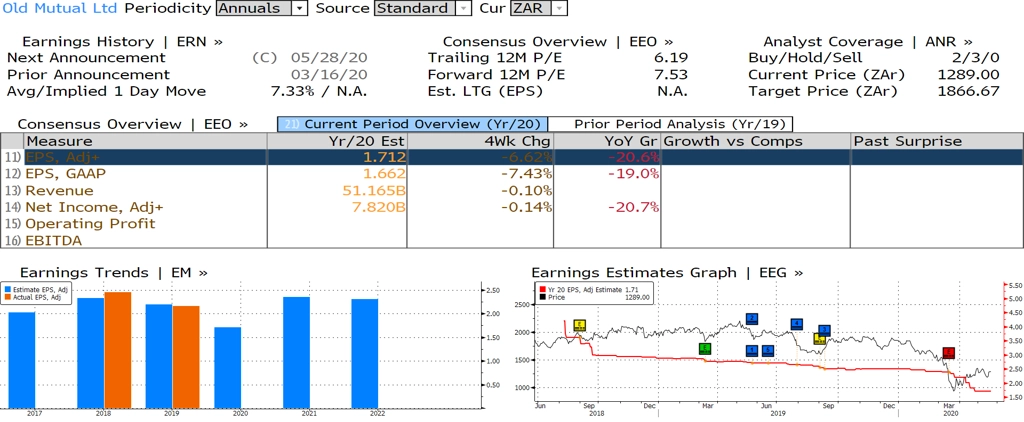Open the Cur ZAR currency dropdown
The width and height of the screenshot is (1024, 422).
(539, 8)
